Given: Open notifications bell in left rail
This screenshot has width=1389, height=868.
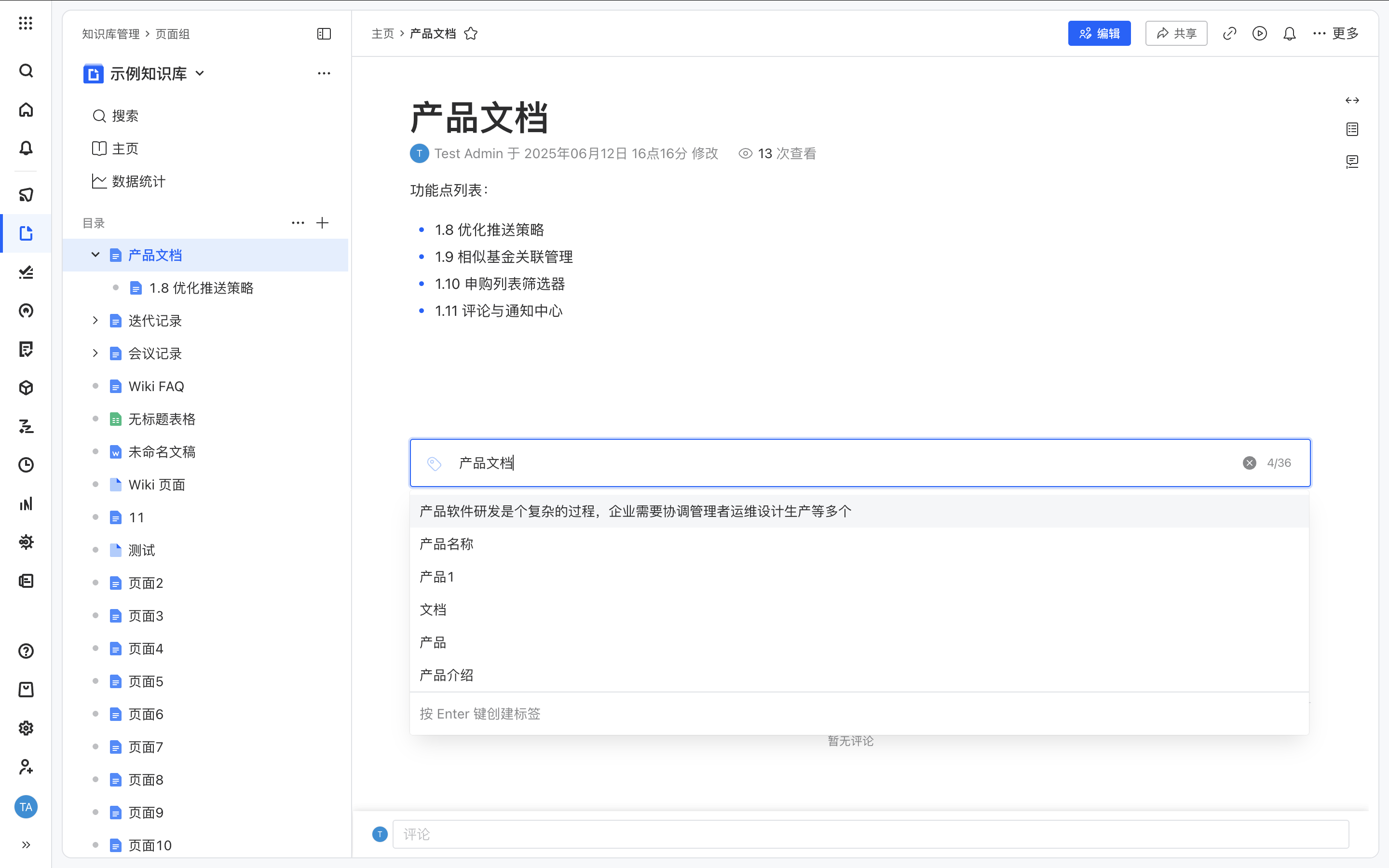Looking at the screenshot, I should click(x=26, y=148).
